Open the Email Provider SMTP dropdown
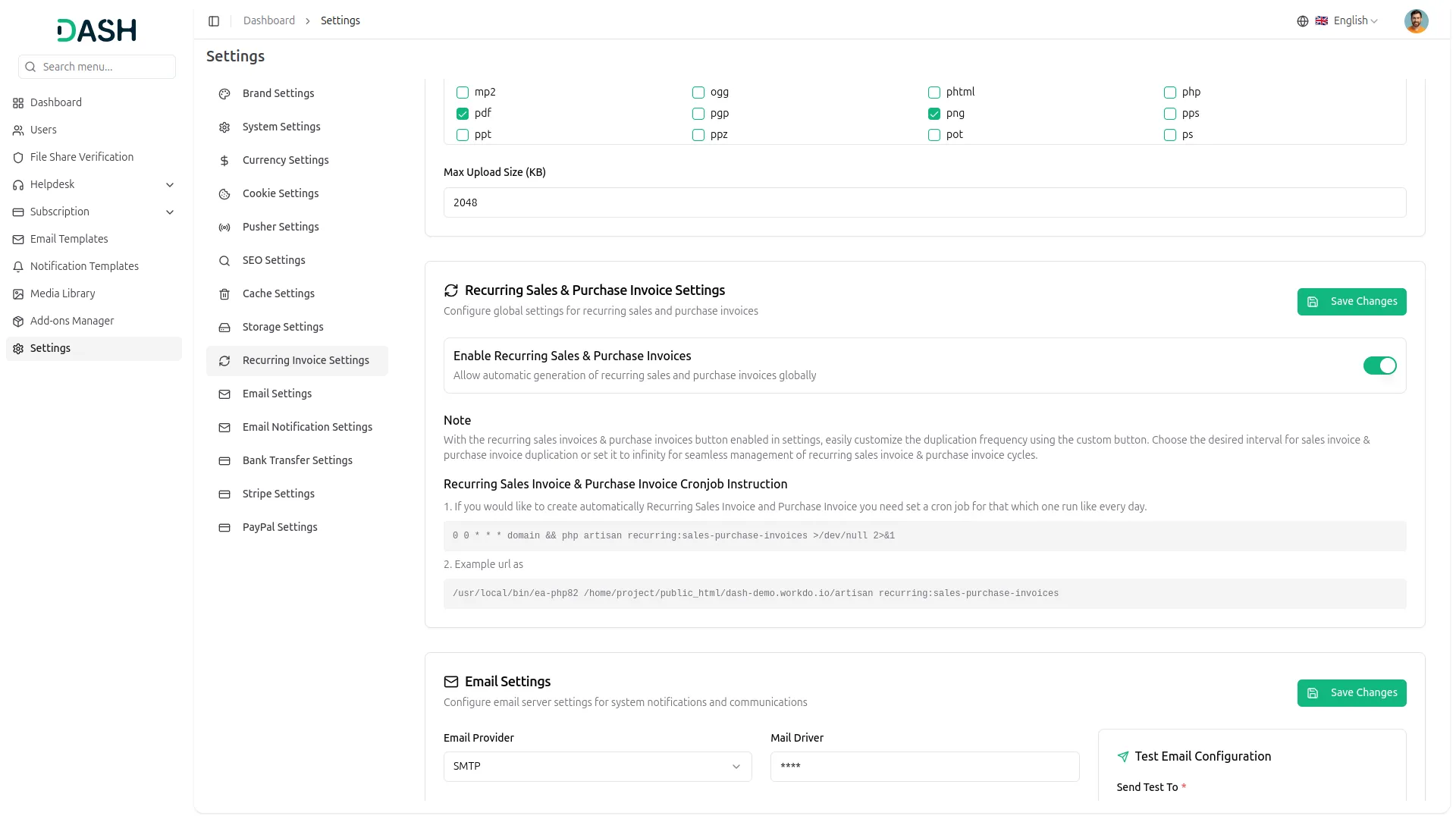Screen dimensions: 1456x819 (597, 767)
